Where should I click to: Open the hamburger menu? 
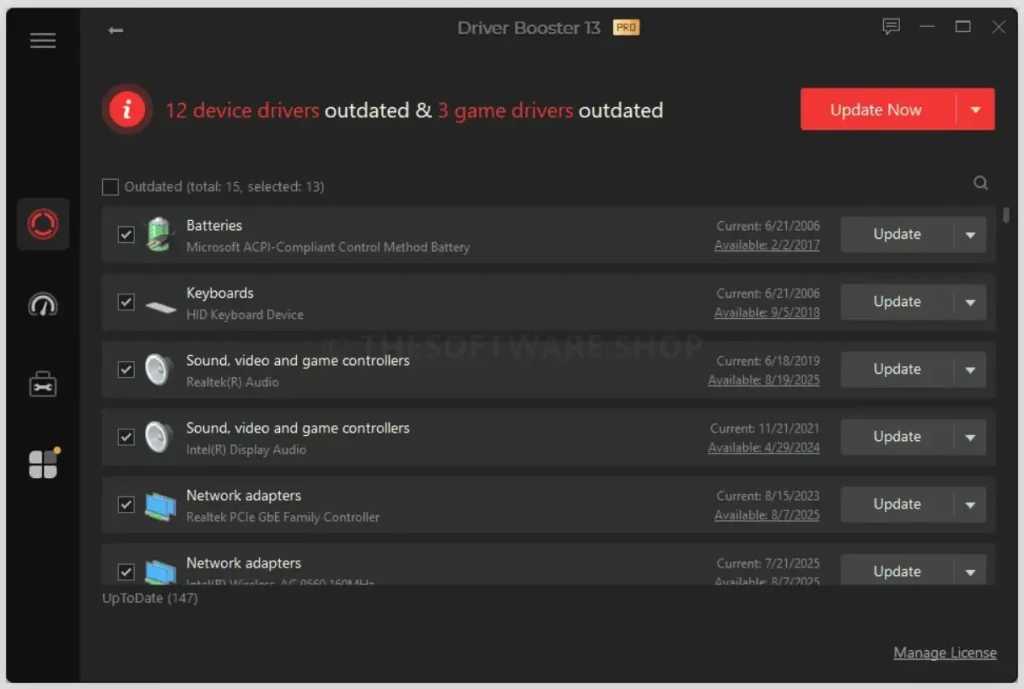click(x=42, y=40)
